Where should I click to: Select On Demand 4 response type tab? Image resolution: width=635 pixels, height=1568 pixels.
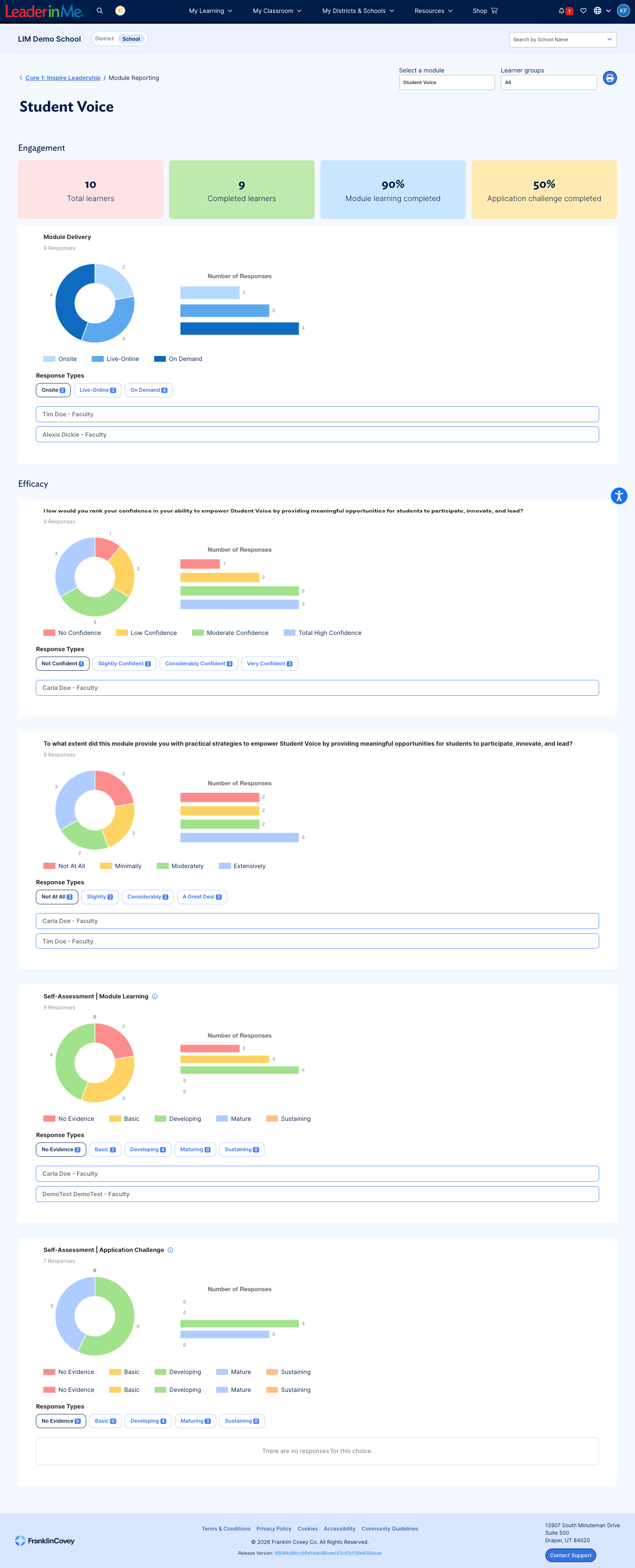click(x=149, y=390)
